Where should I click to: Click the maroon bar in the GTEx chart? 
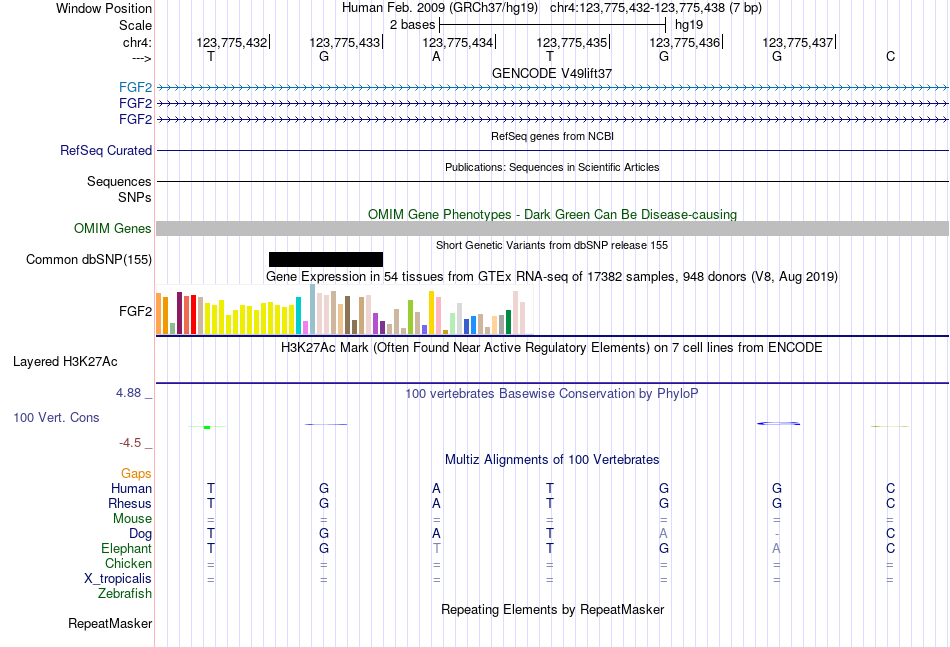pyautogui.click(x=179, y=313)
